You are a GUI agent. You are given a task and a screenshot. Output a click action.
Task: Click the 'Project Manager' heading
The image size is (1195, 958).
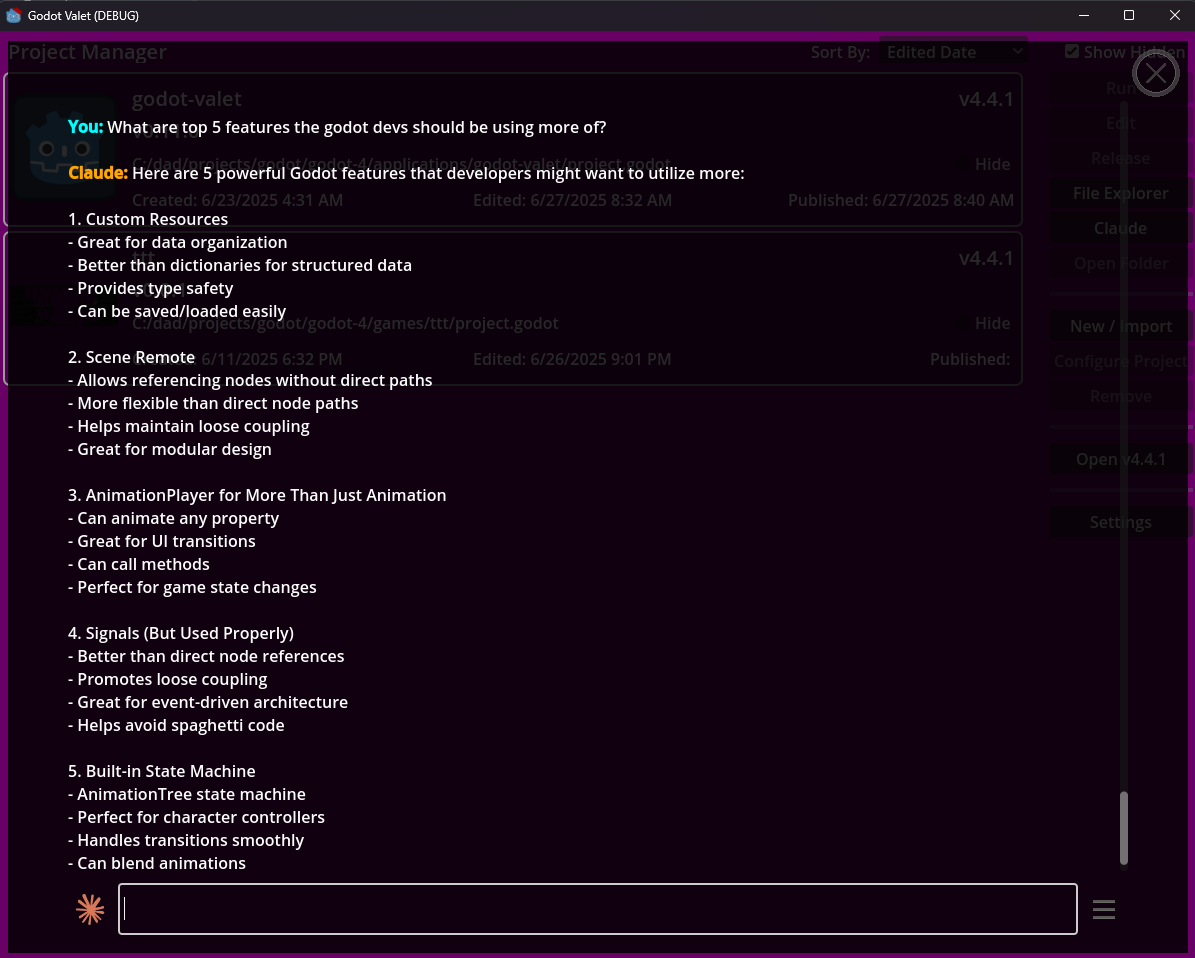tap(88, 52)
